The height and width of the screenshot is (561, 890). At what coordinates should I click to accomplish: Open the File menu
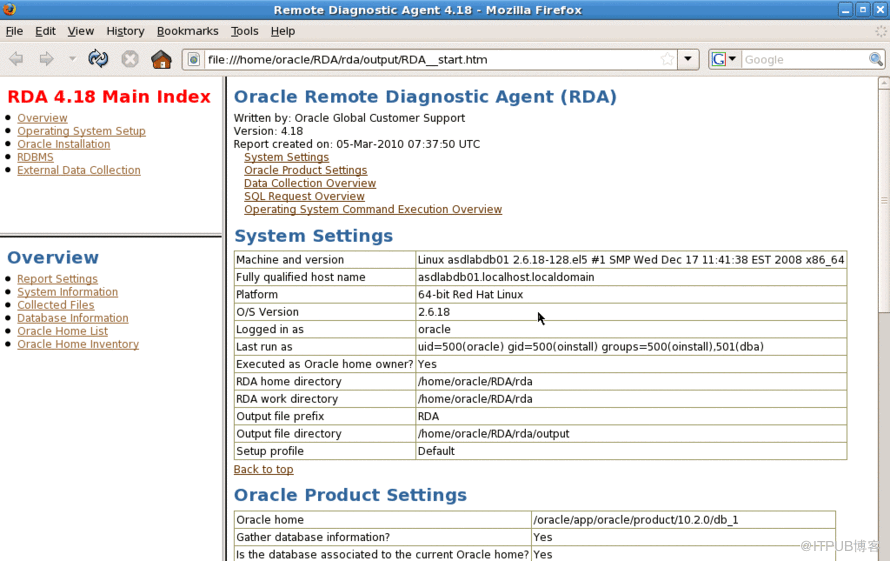[14, 31]
